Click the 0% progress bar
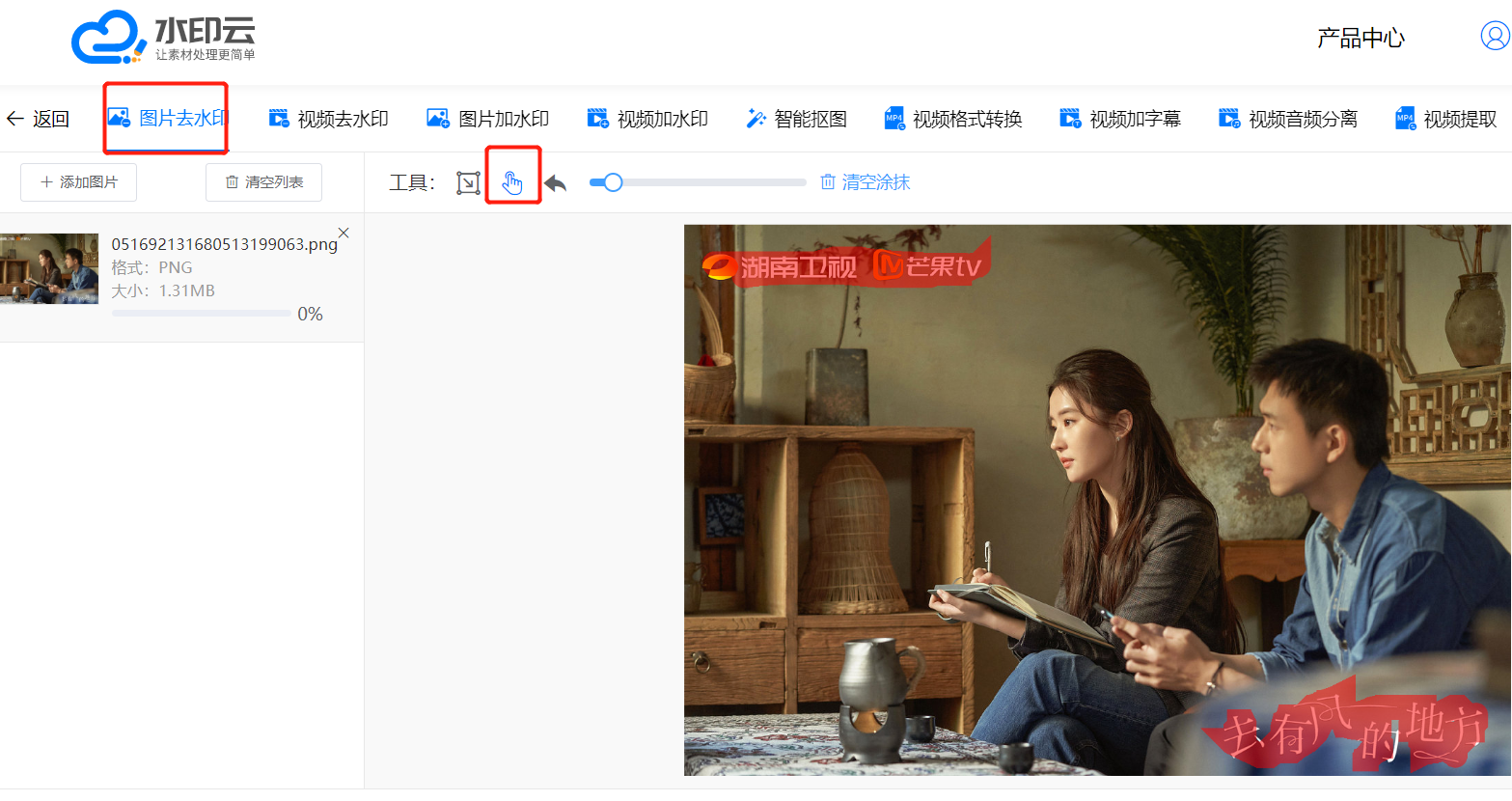Image resolution: width=1512 pixels, height=801 pixels. 201,314
